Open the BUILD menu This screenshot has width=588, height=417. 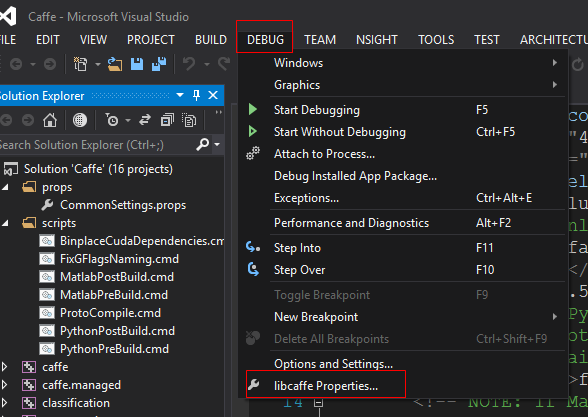click(211, 40)
